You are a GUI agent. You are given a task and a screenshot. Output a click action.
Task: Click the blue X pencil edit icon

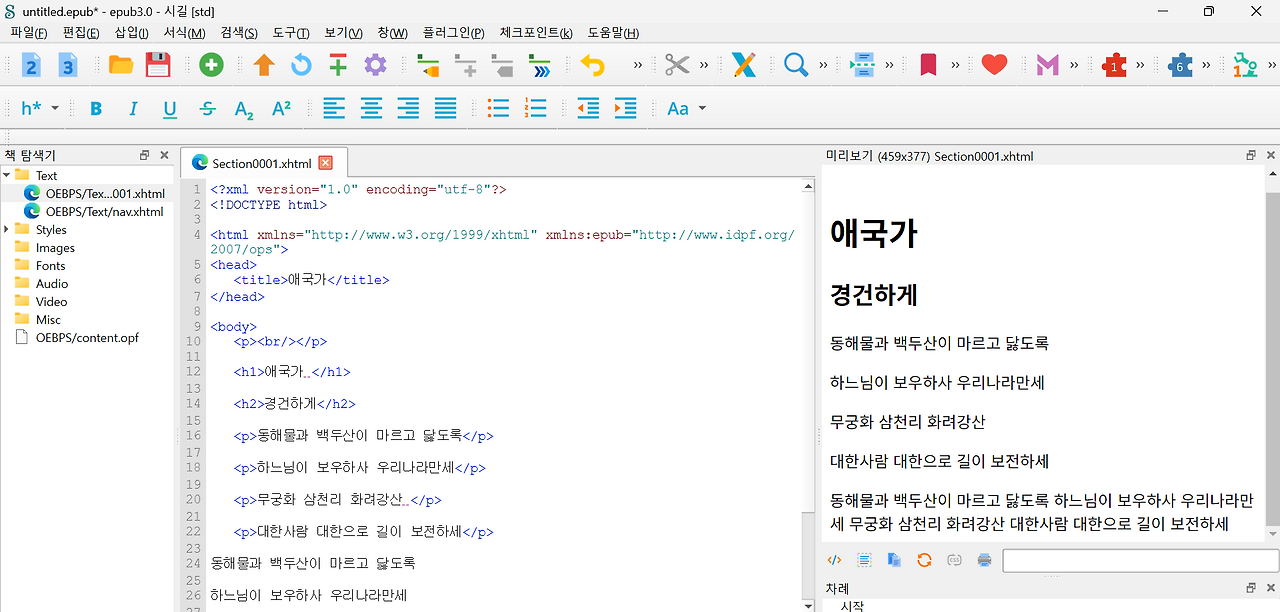743,65
